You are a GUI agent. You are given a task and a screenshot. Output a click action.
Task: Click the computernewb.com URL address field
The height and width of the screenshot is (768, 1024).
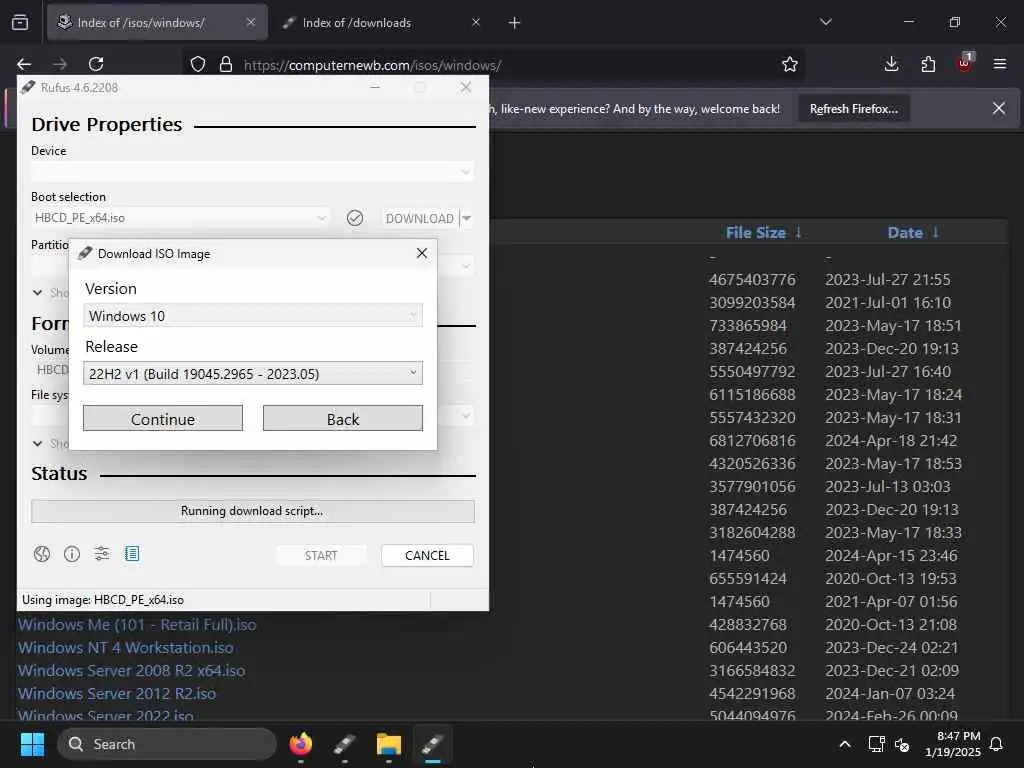(x=372, y=65)
